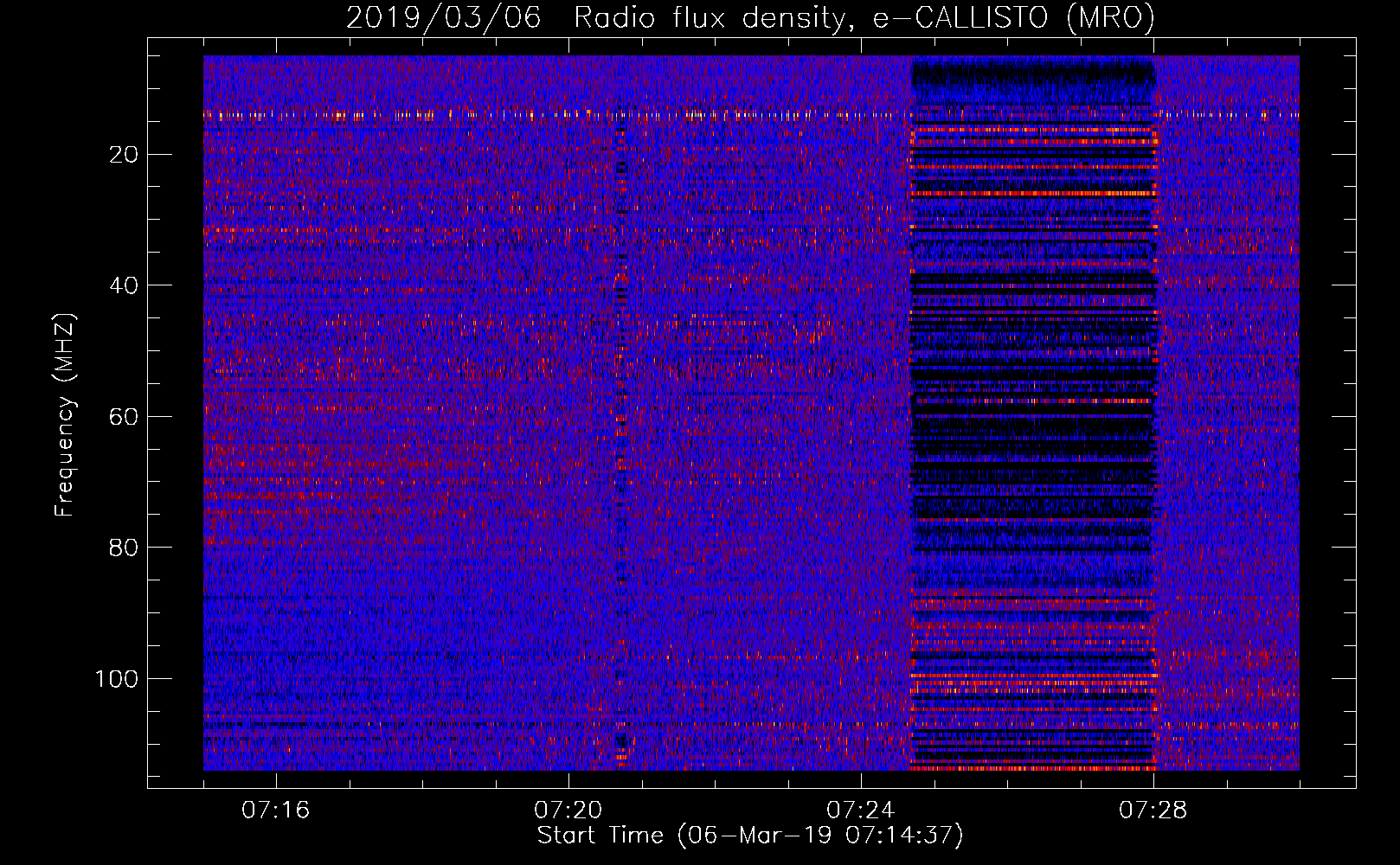Click the 'Start Time (06-Mar-19 07:14:37)' label
1400x865 pixels.
pyautogui.click(x=750, y=836)
